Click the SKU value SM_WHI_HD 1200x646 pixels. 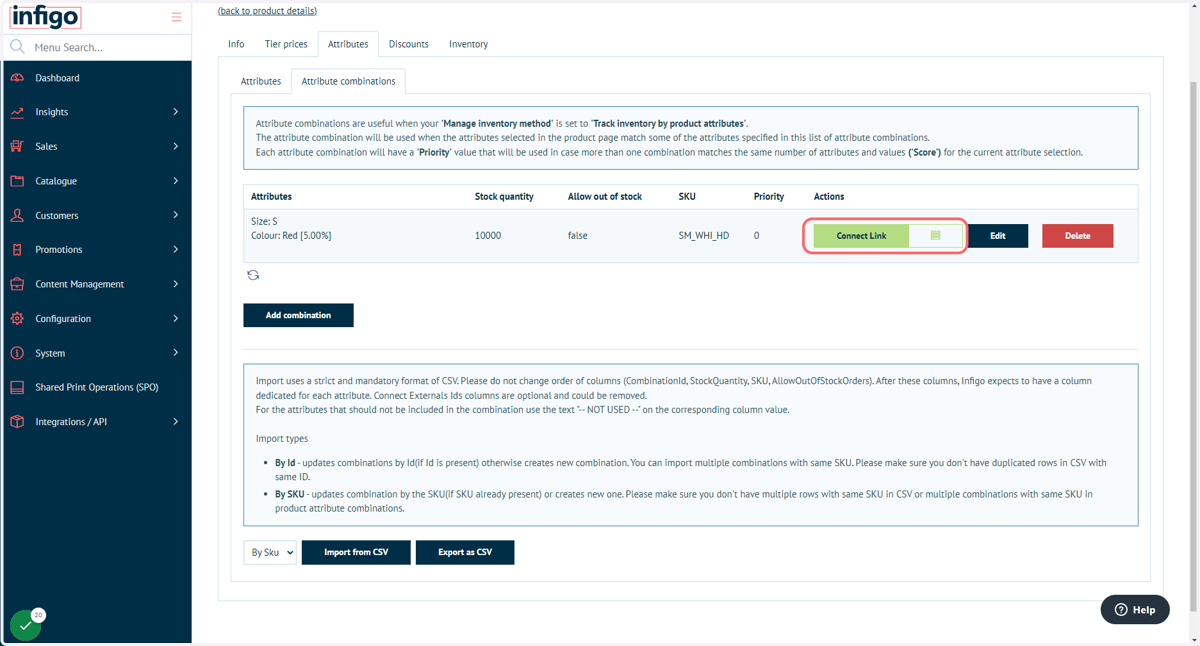(704, 236)
